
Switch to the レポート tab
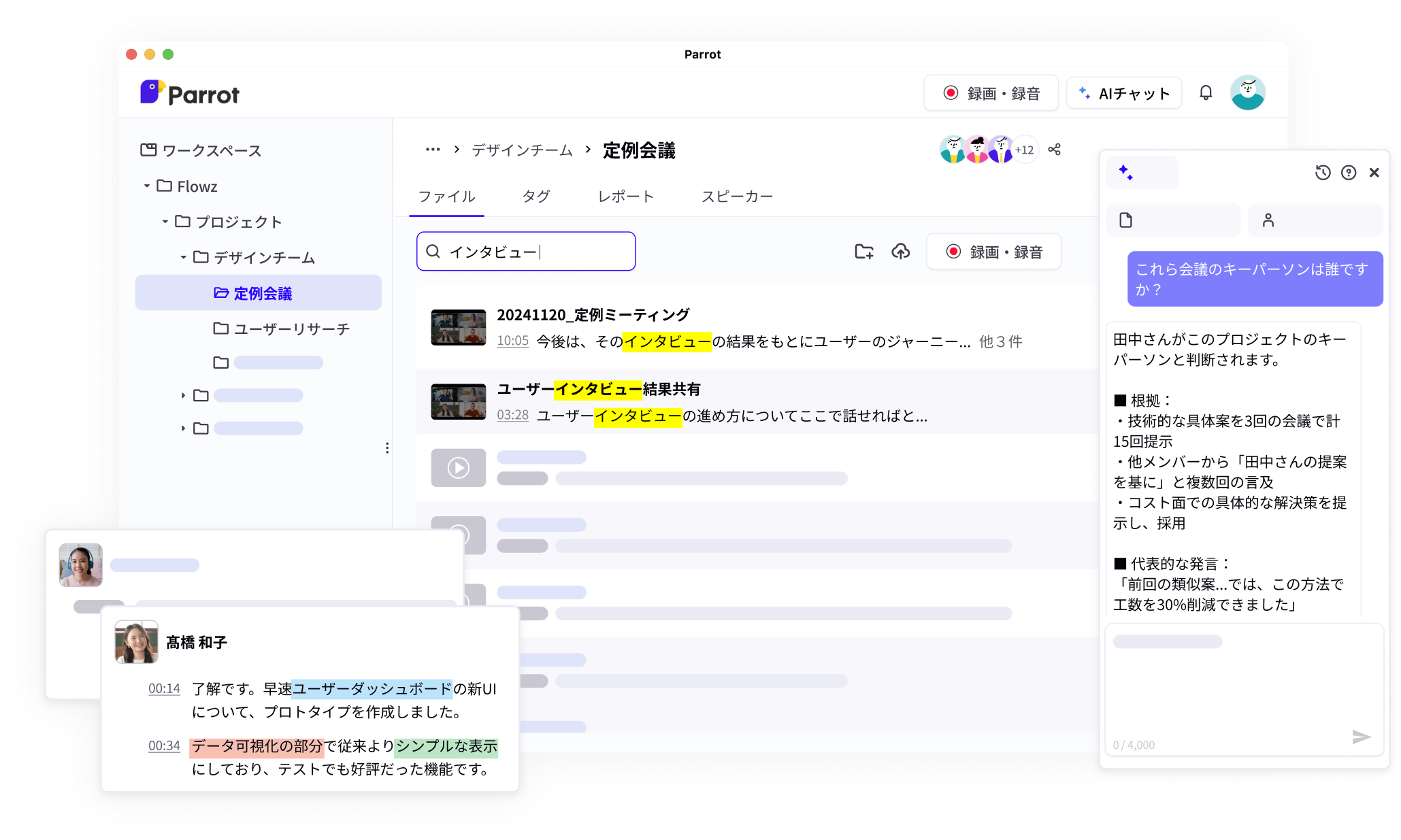pos(625,197)
